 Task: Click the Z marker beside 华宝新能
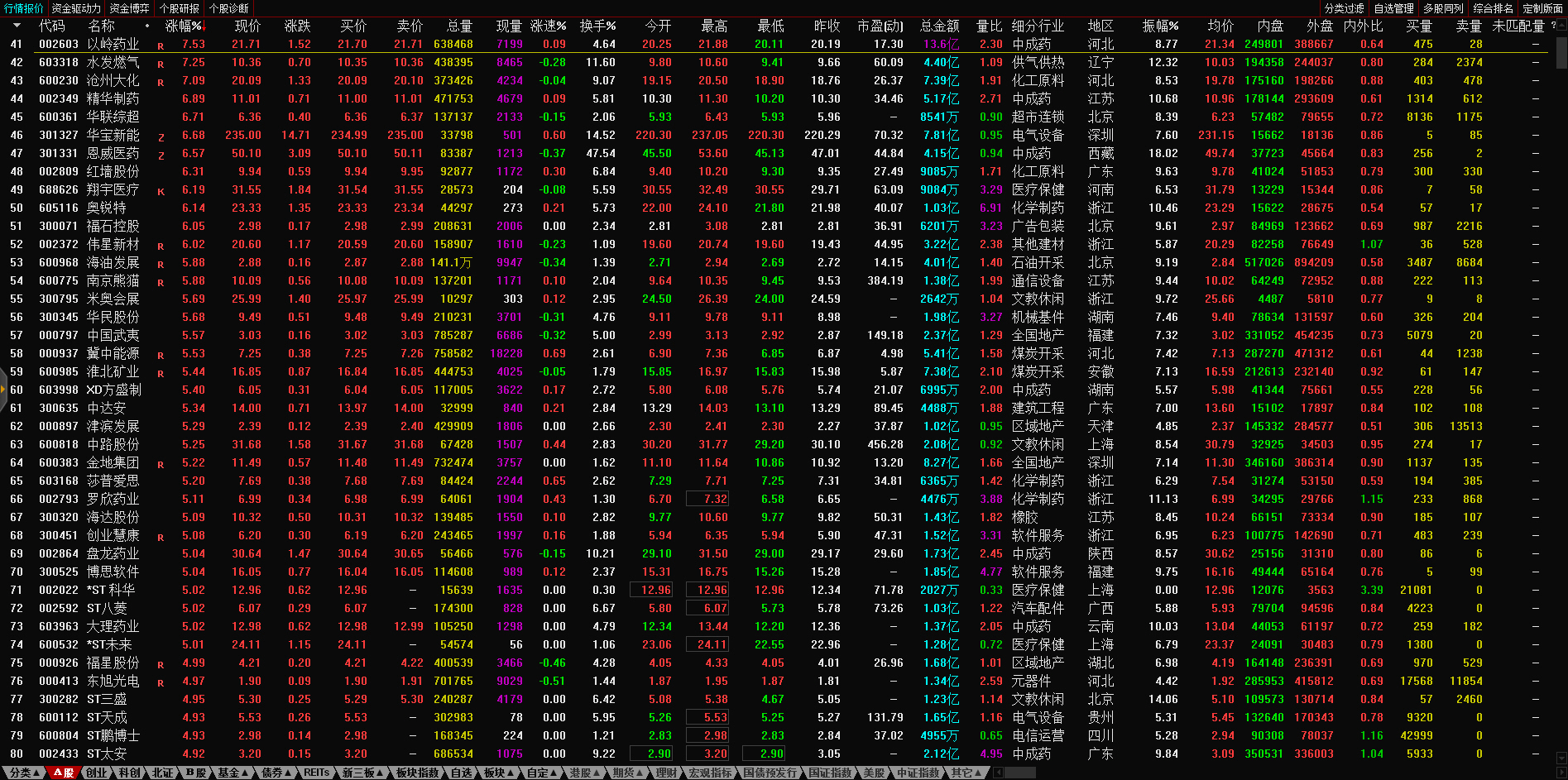click(161, 136)
